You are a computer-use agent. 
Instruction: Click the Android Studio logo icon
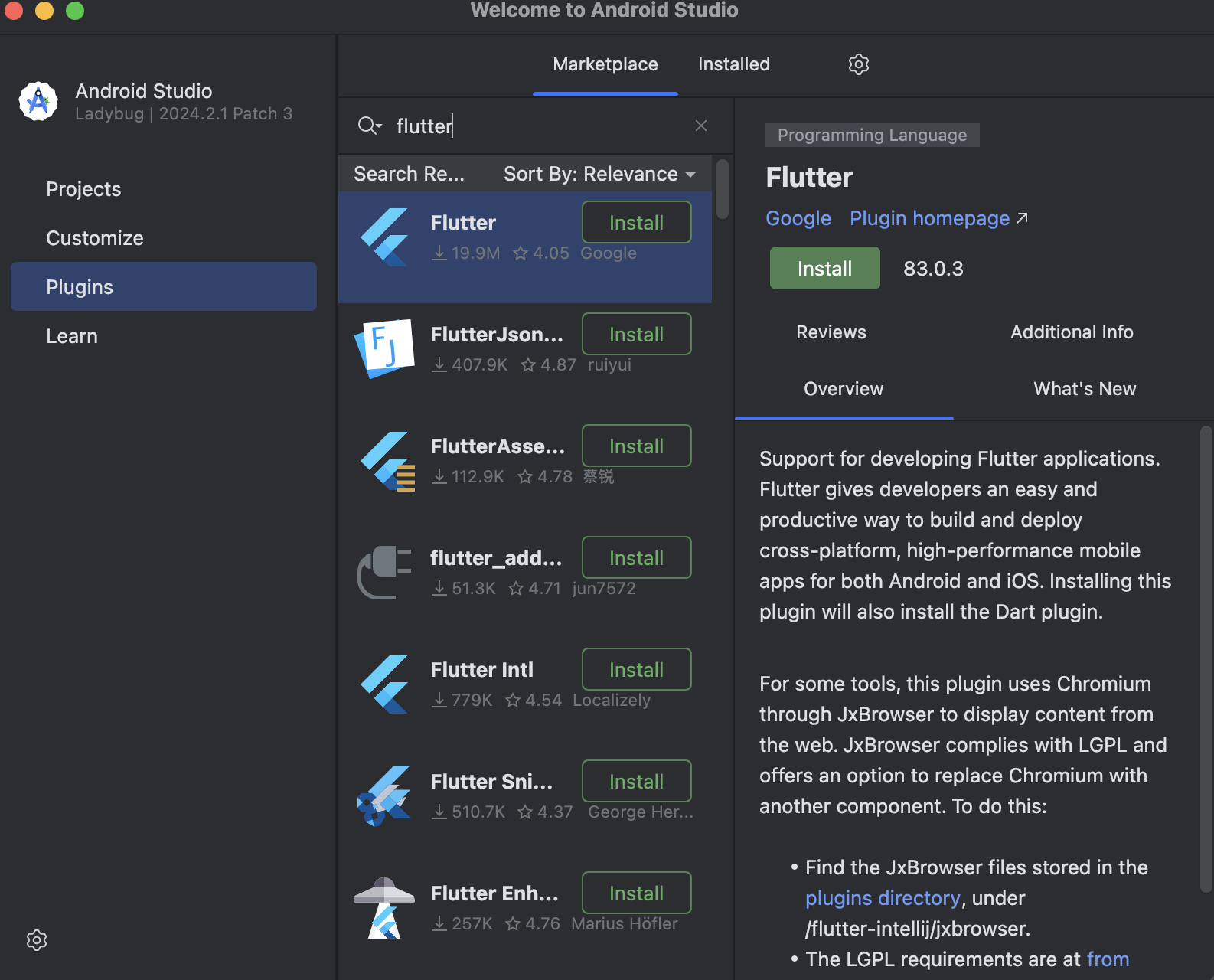pyautogui.click(x=38, y=102)
